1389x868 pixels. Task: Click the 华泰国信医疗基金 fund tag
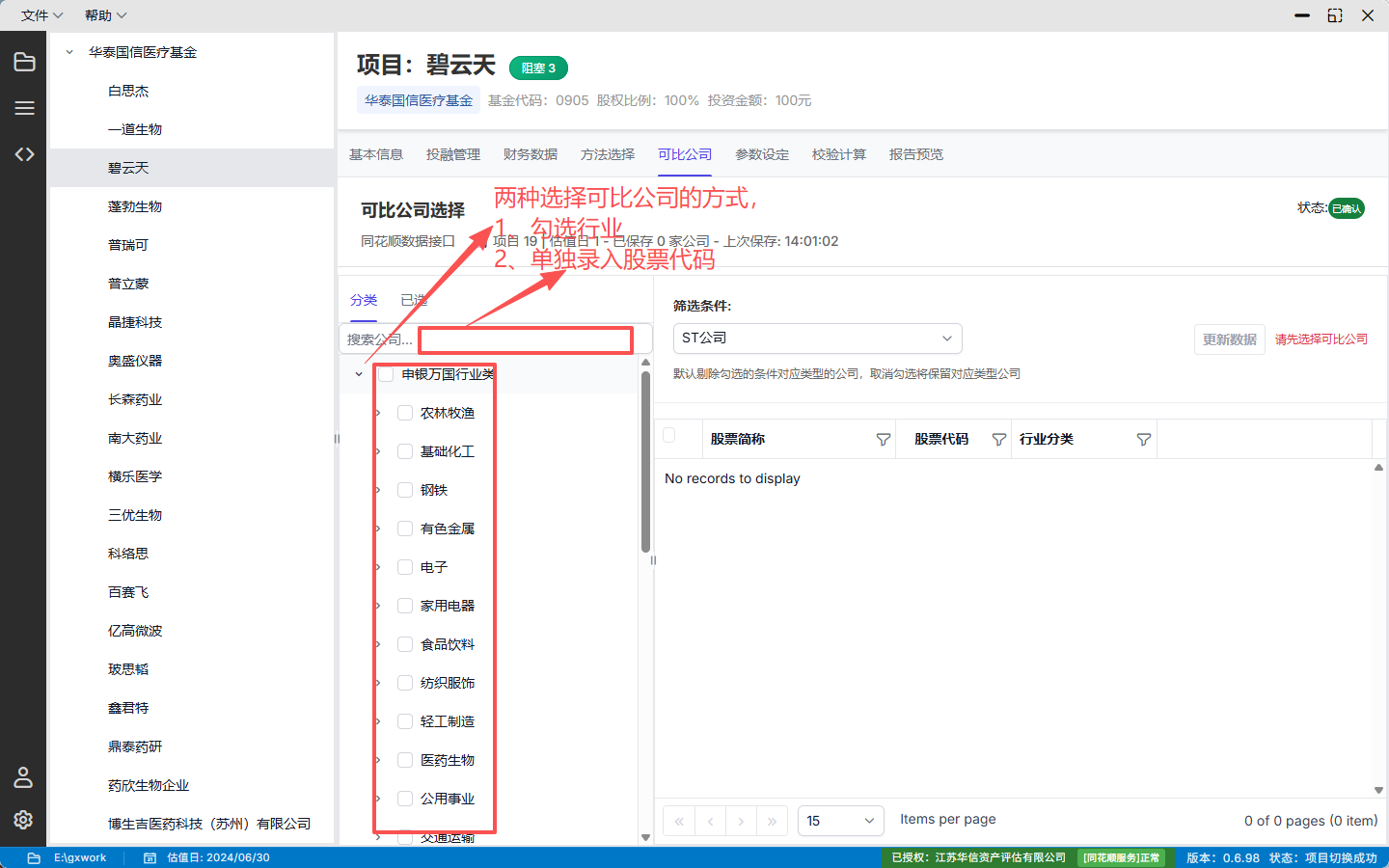click(419, 100)
